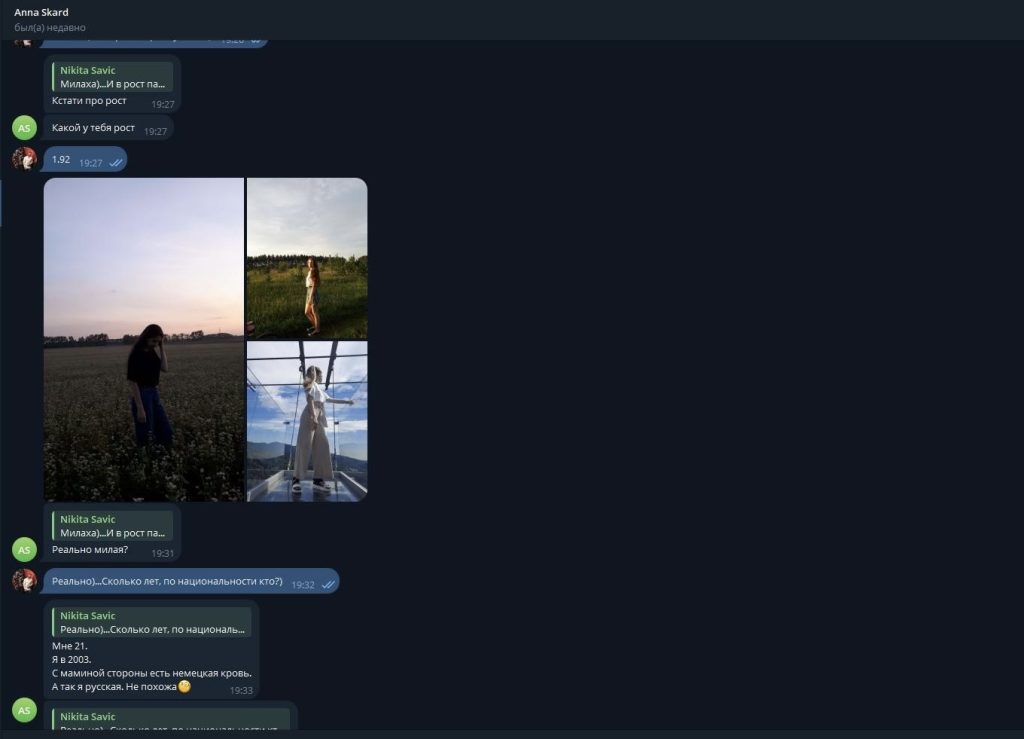Click the "был(а) недавно" last seen status
Screen dimensions: 1024x739
click(x=49, y=28)
